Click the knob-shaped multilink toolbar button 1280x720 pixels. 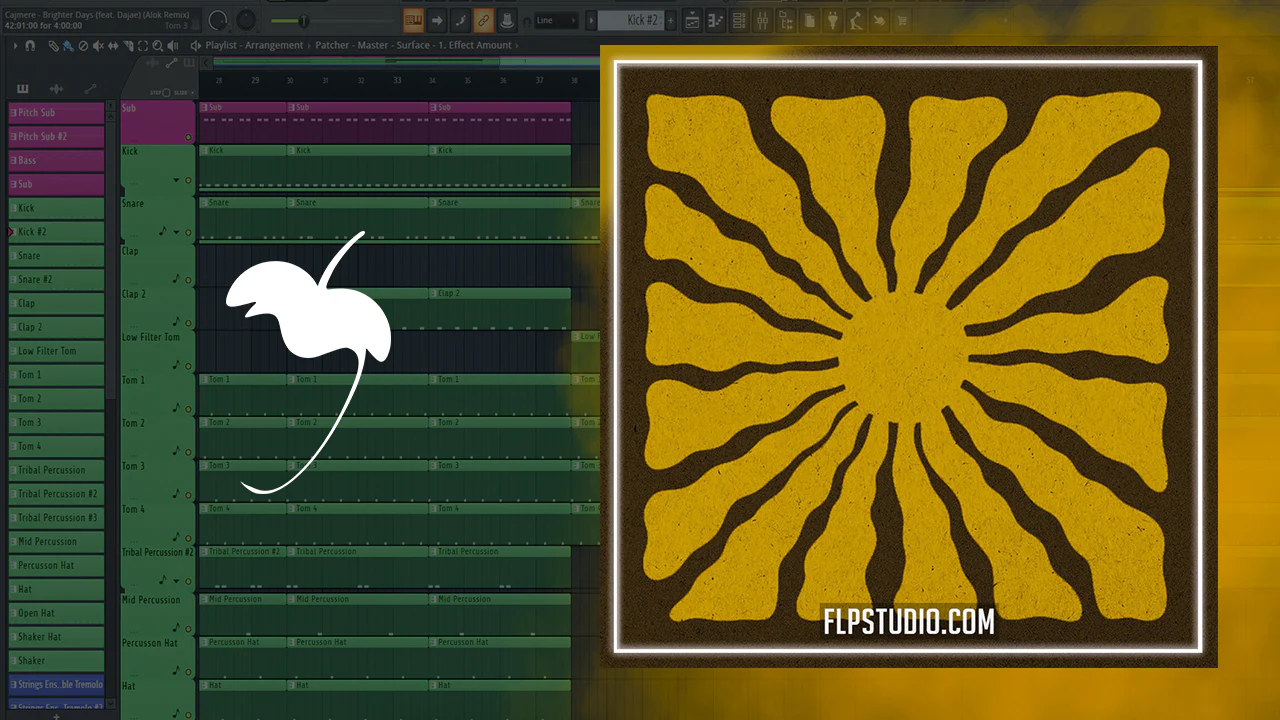pos(506,20)
